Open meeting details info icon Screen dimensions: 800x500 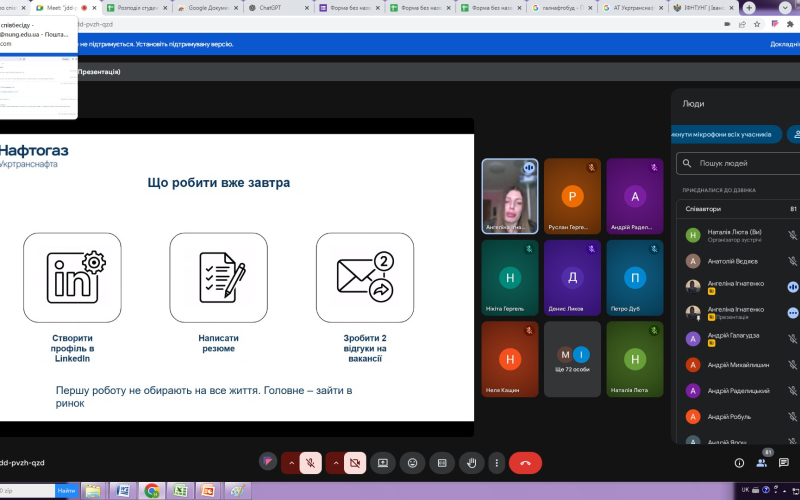[x=739, y=463]
